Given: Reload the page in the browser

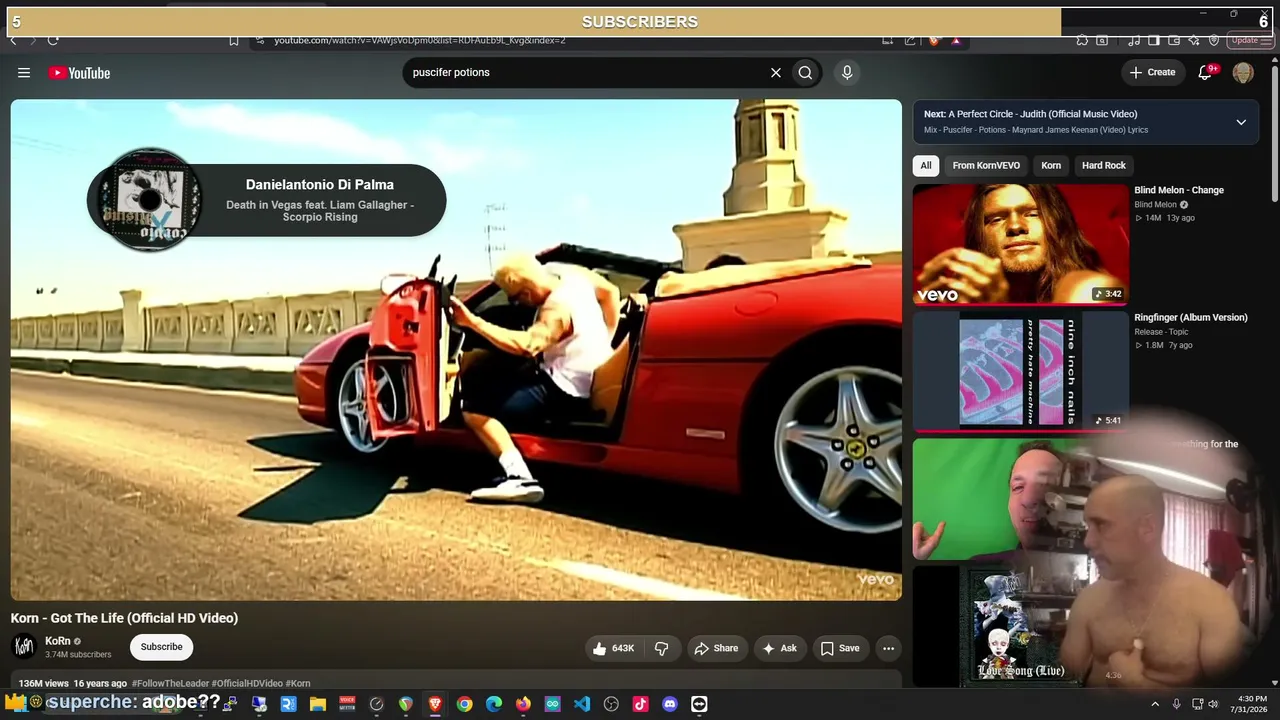Looking at the screenshot, I should pos(53,40).
